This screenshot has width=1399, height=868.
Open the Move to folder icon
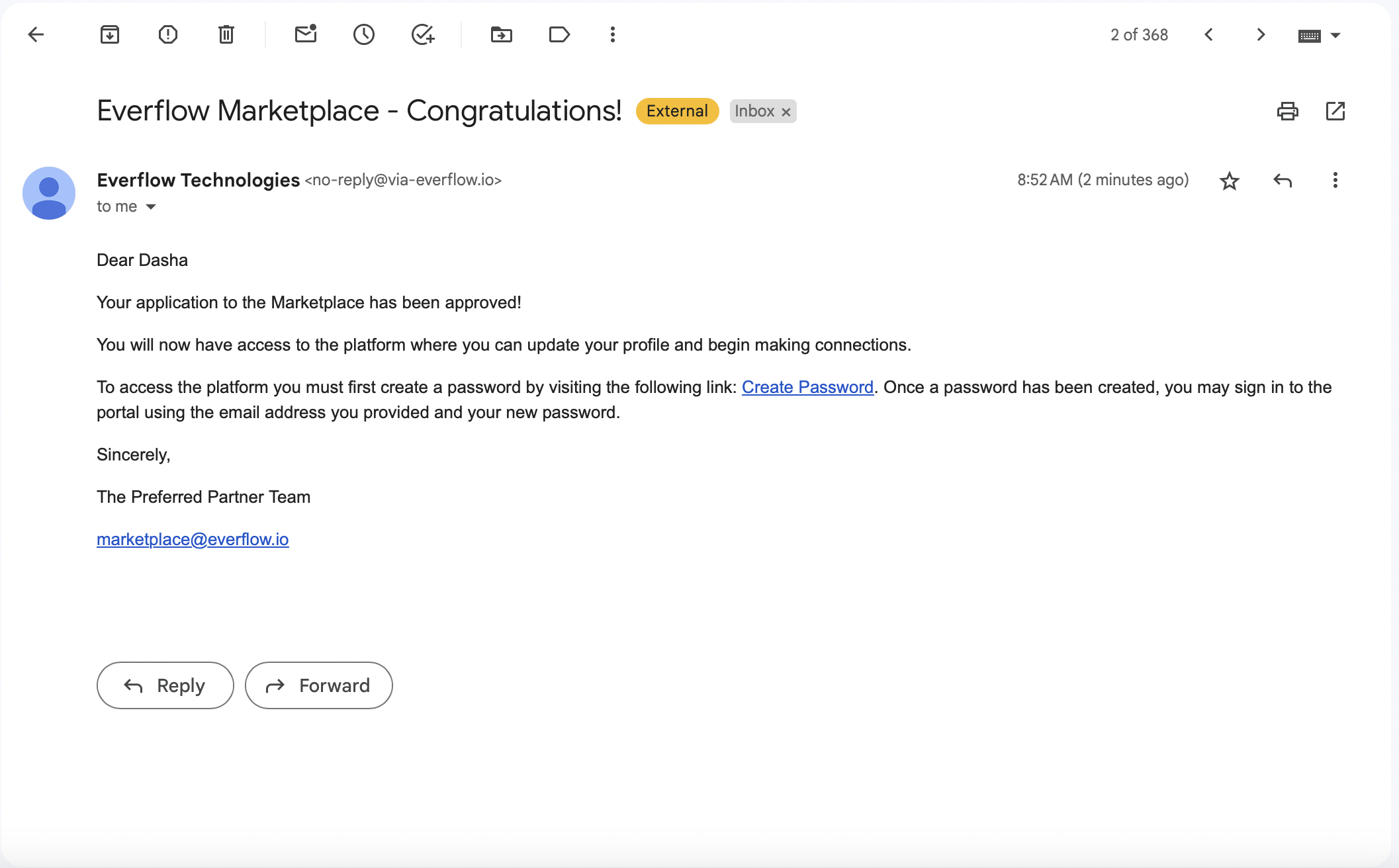click(x=502, y=34)
